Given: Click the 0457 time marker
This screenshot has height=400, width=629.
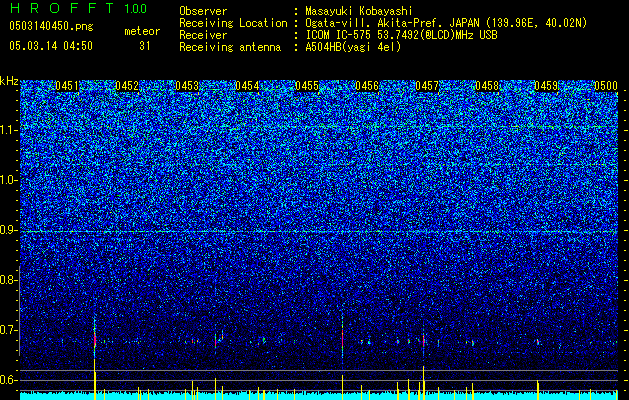Looking at the screenshot, I should click(x=427, y=86).
